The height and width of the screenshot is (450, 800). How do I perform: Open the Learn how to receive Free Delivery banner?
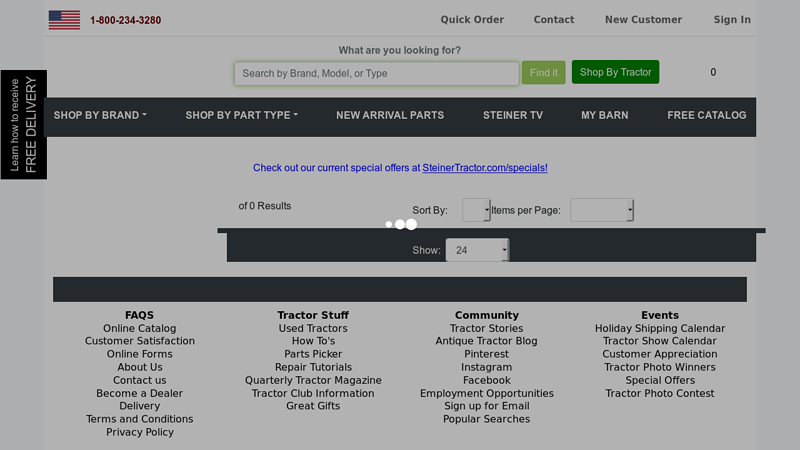click(23, 125)
